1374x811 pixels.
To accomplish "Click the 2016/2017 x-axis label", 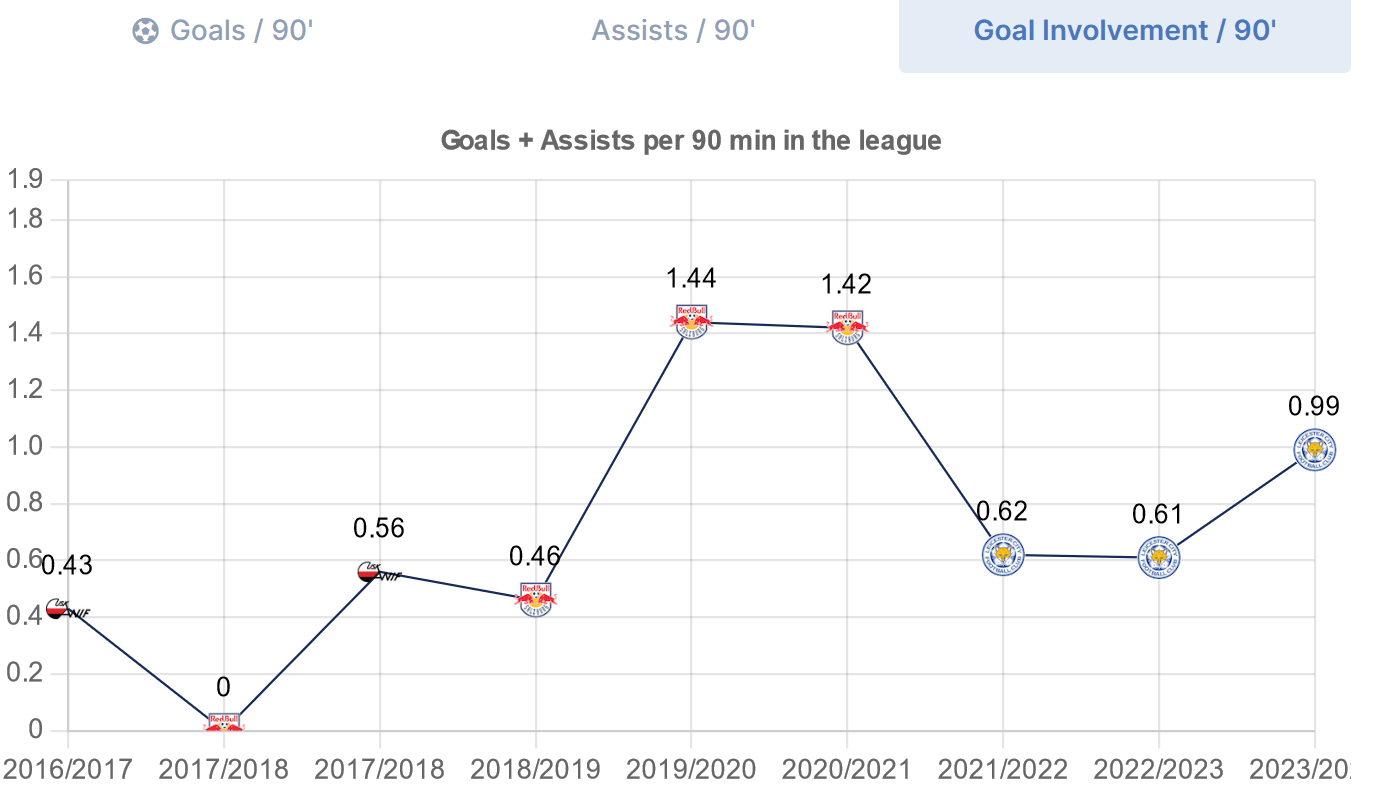I will (x=68, y=770).
